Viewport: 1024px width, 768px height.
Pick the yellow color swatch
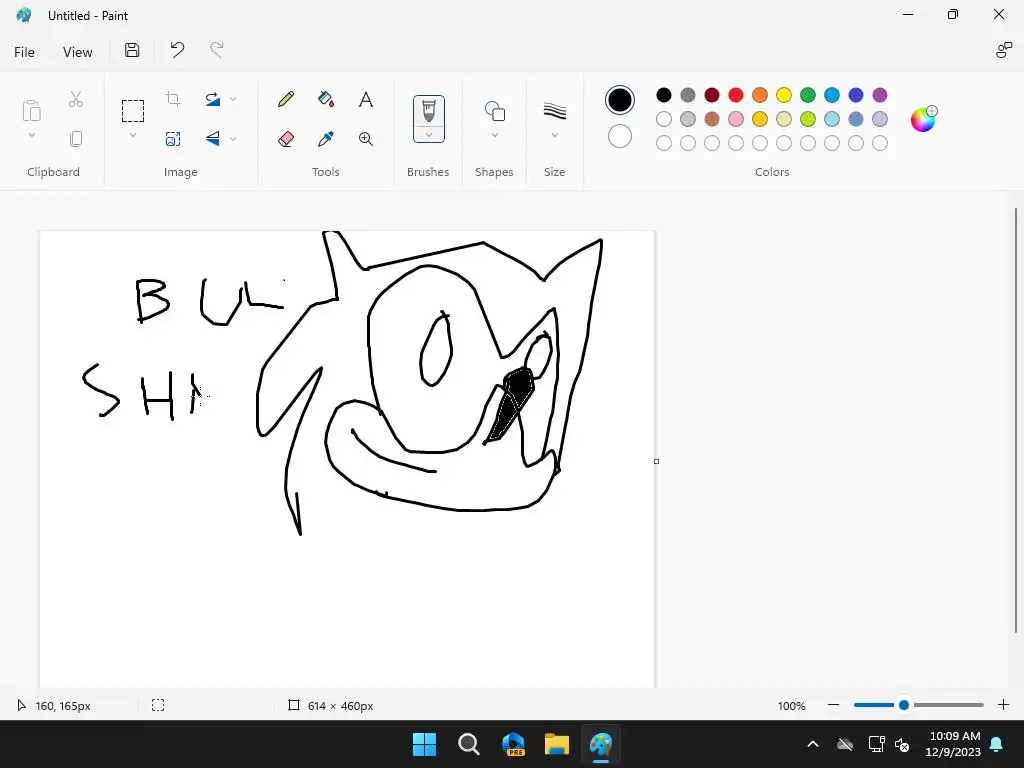[784, 95]
